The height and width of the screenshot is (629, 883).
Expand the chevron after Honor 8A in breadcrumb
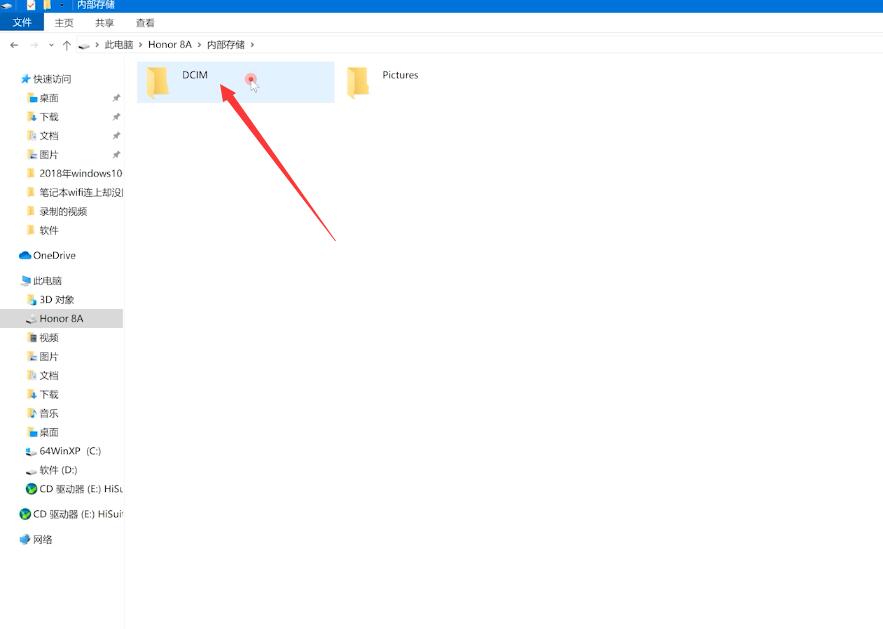(x=199, y=45)
